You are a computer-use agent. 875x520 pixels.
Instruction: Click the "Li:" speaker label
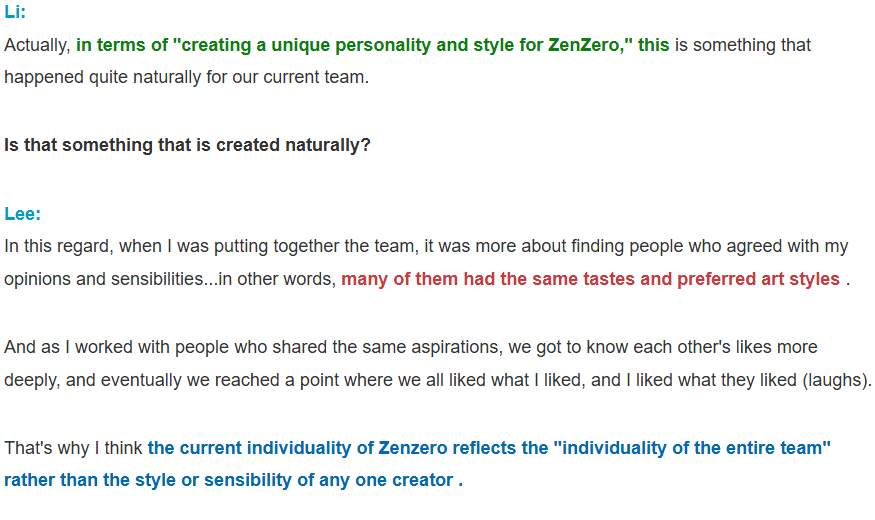15,13
